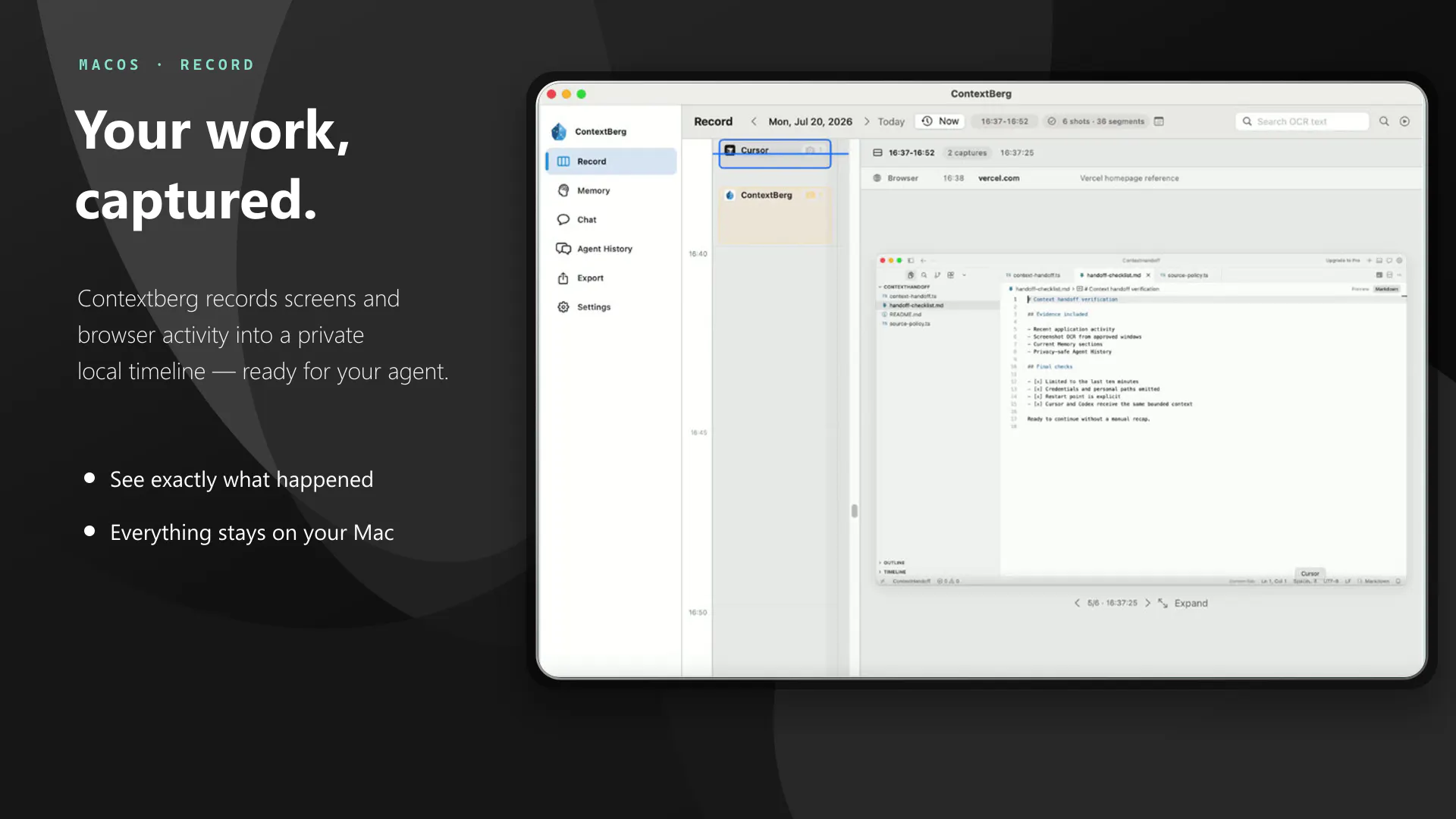Click the circular play icon in the toolbar
Image resolution: width=1456 pixels, height=819 pixels.
point(1404,121)
